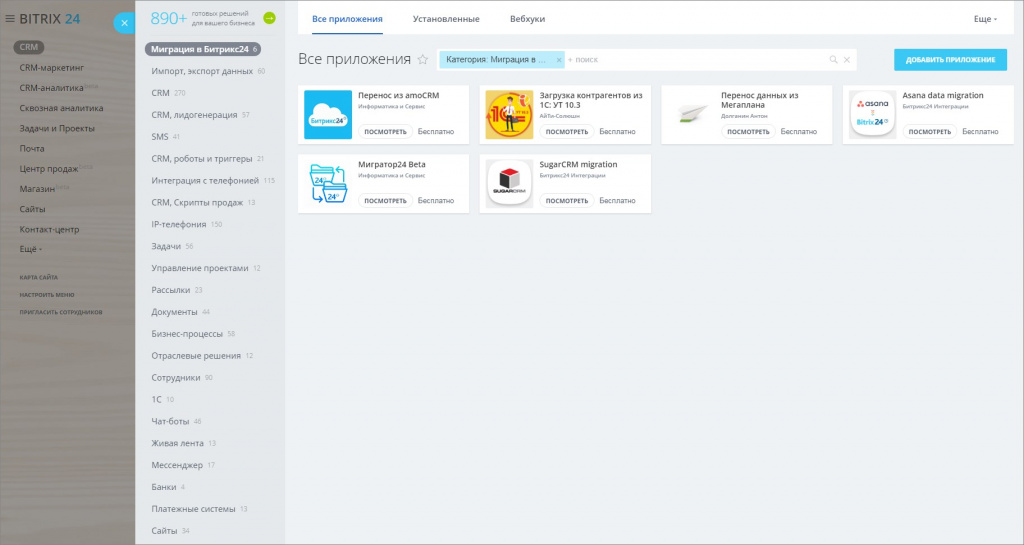This screenshot has height=545, width=1024.
Task: Open the Мигратор24 Beta folders icon
Action: (328, 184)
